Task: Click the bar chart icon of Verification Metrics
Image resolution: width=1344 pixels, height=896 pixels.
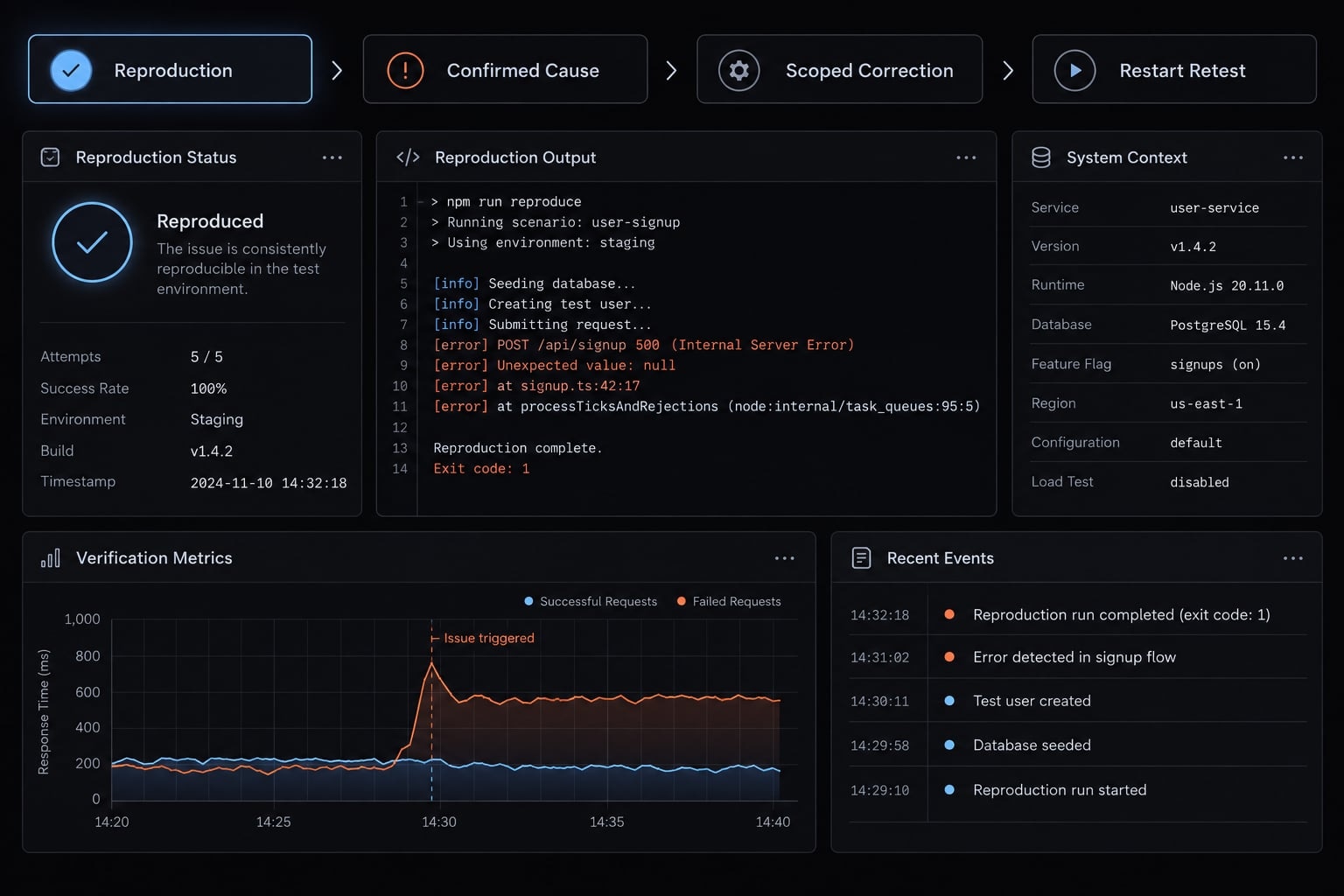Action: click(x=51, y=558)
